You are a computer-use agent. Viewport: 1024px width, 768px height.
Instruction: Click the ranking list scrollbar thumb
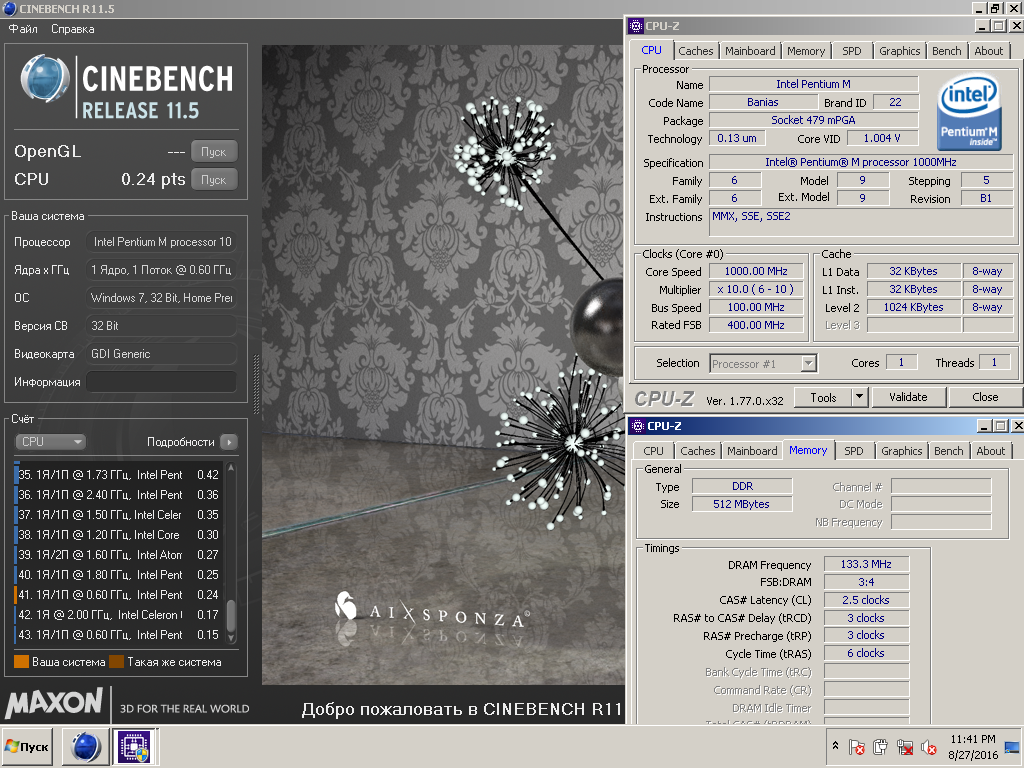click(231, 614)
